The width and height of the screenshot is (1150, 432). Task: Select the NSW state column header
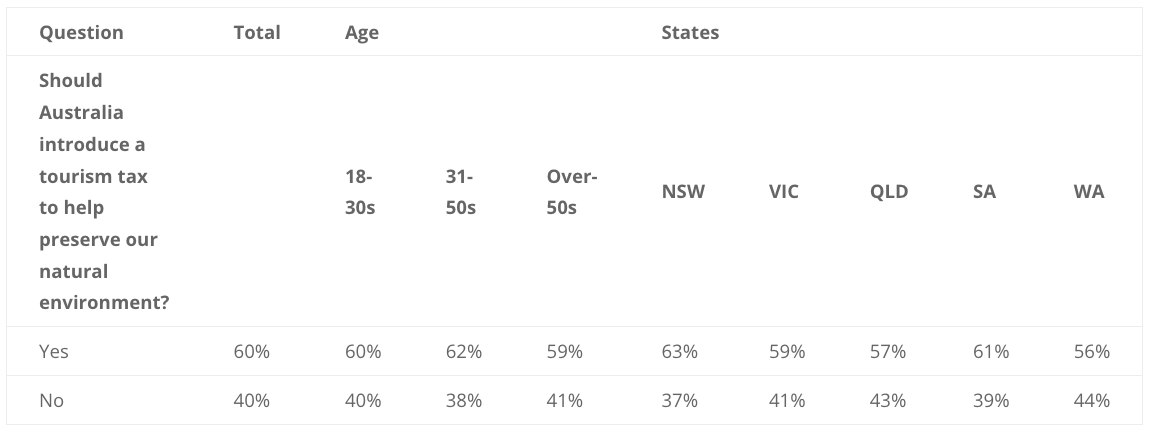[683, 191]
